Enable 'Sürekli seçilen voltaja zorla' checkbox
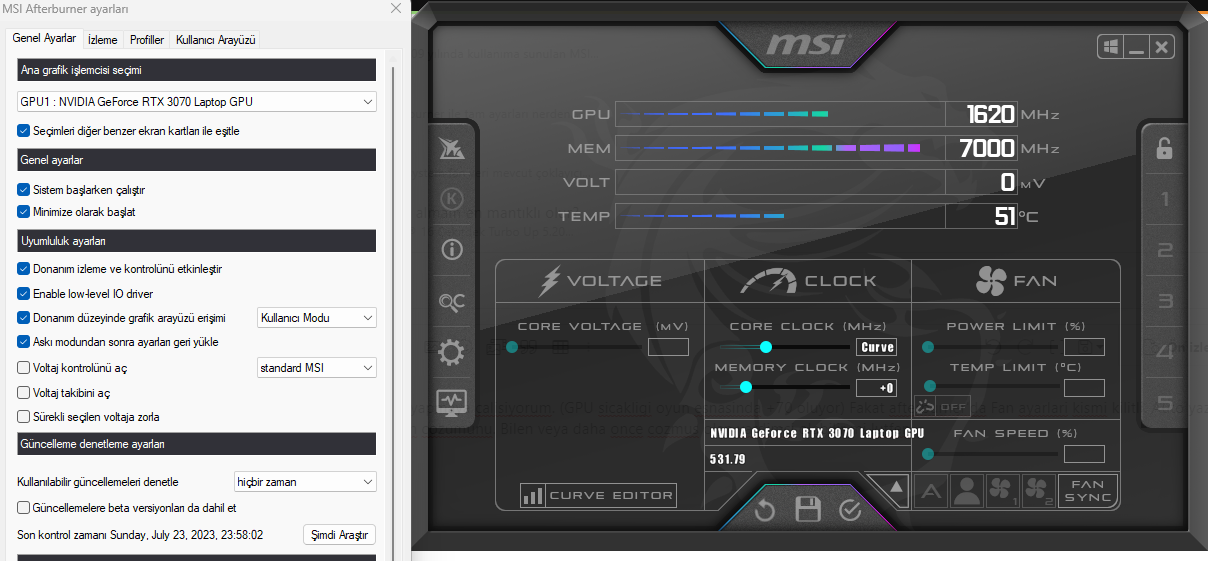1208x561 pixels. [x=24, y=417]
